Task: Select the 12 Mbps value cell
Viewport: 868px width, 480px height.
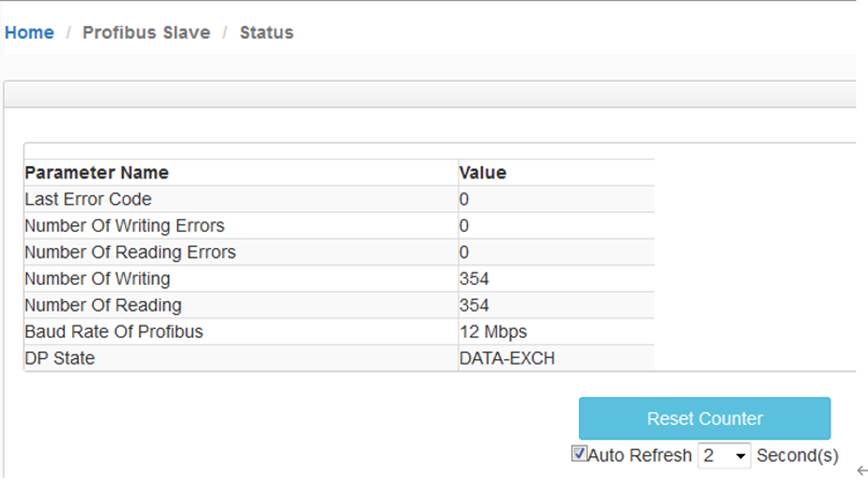Action: coord(556,332)
